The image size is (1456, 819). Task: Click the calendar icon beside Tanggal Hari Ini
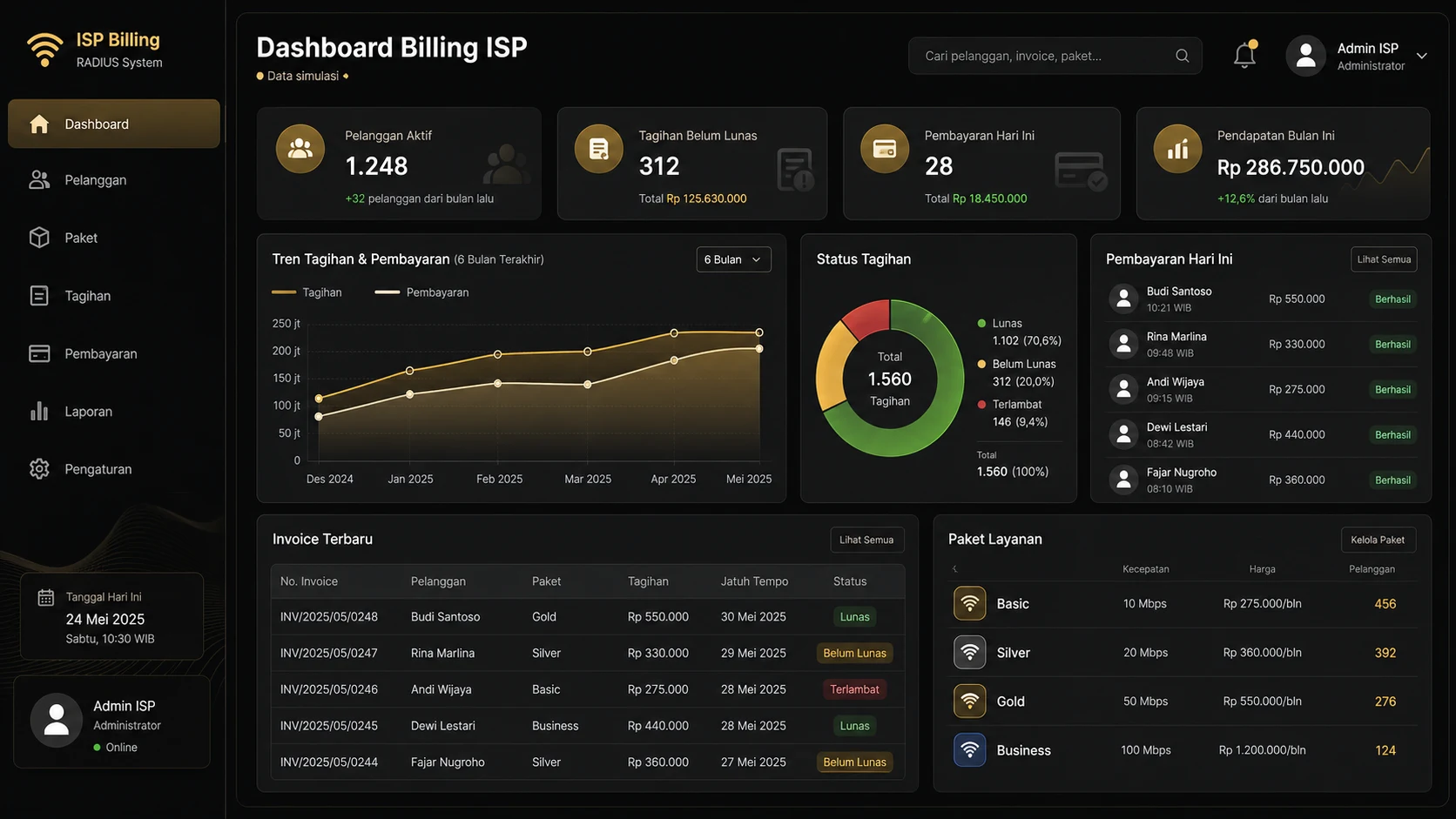pyautogui.click(x=46, y=597)
